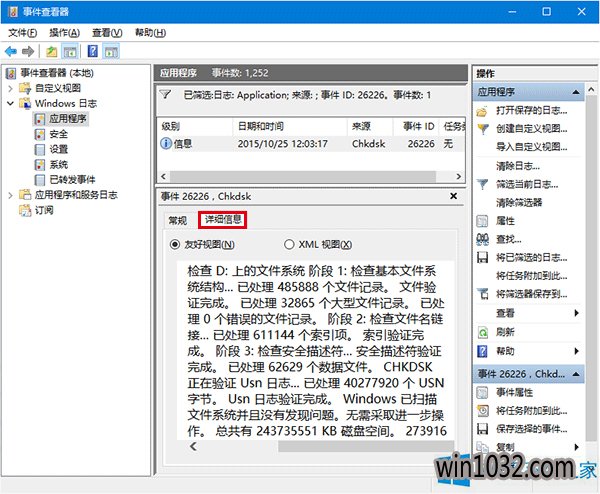Expand the 应用程序和服务日志 tree node
Viewport: 600px width, 494px height.
click(x=11, y=195)
